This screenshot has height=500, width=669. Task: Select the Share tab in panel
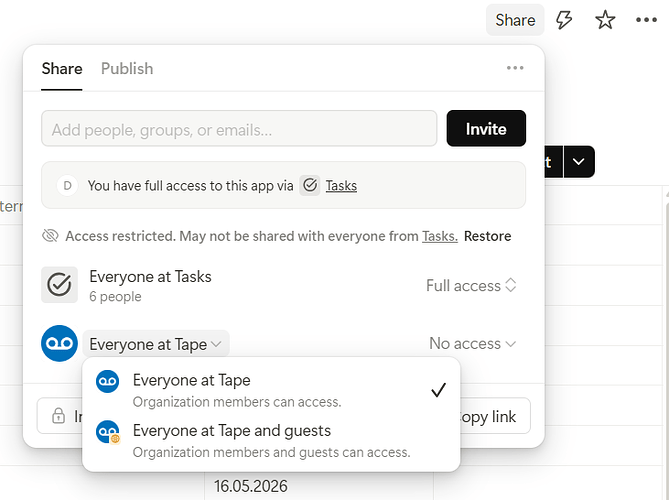pos(62,68)
